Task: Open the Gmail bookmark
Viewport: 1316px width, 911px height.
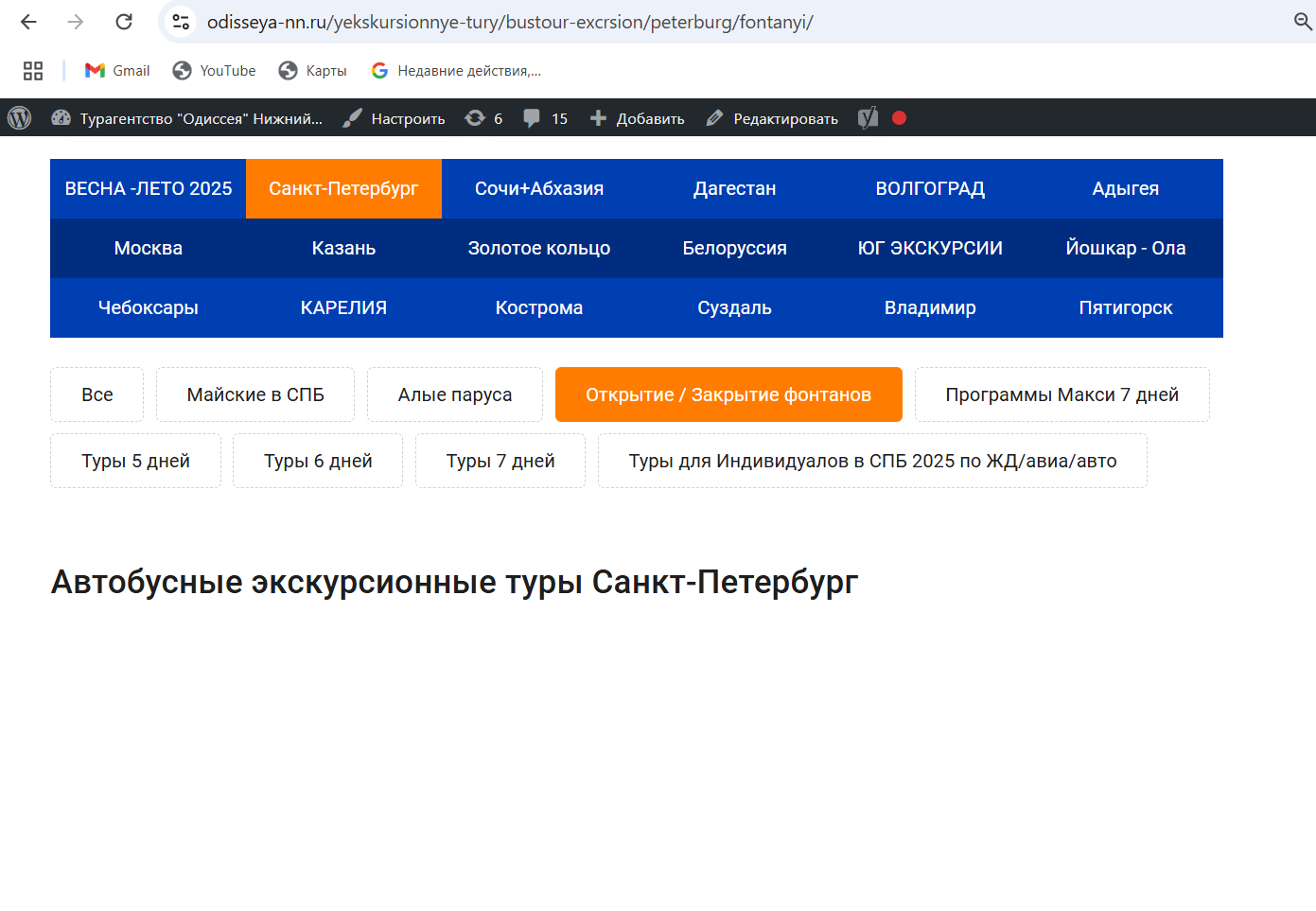Action: (x=117, y=71)
